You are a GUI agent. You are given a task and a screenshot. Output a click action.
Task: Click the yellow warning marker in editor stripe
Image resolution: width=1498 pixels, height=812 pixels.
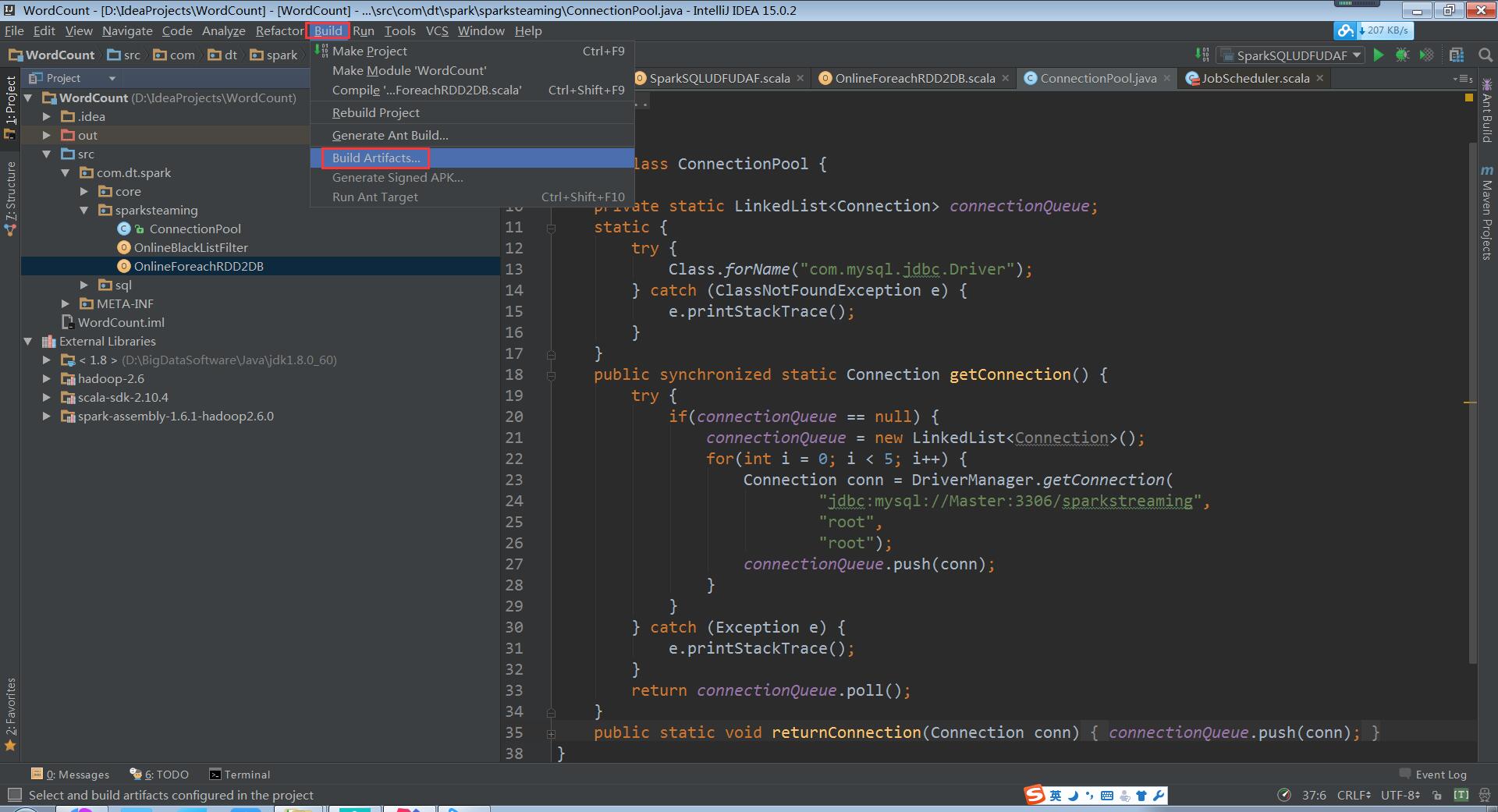[1469, 98]
